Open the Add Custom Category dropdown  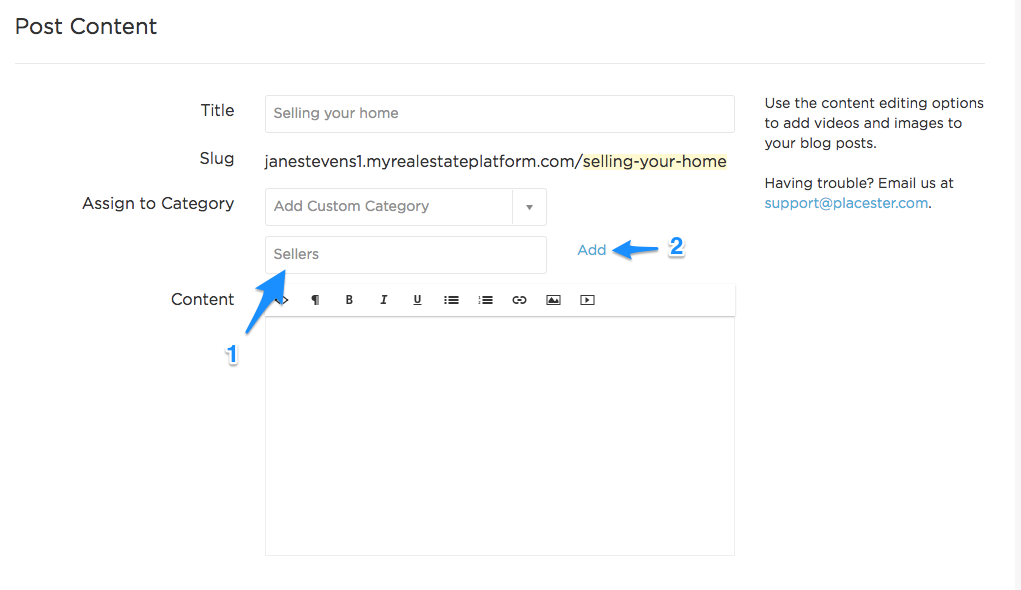click(406, 207)
